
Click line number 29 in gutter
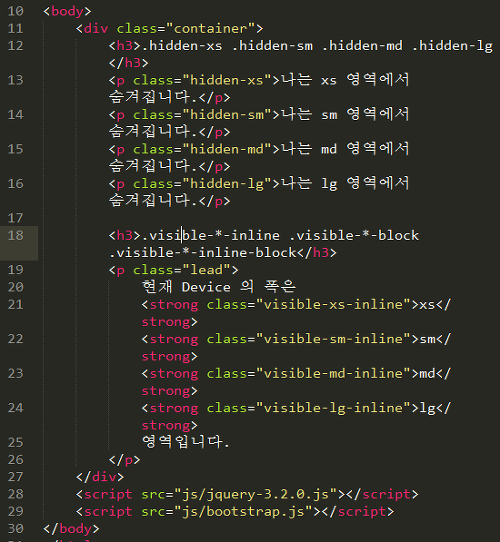tap(16, 512)
